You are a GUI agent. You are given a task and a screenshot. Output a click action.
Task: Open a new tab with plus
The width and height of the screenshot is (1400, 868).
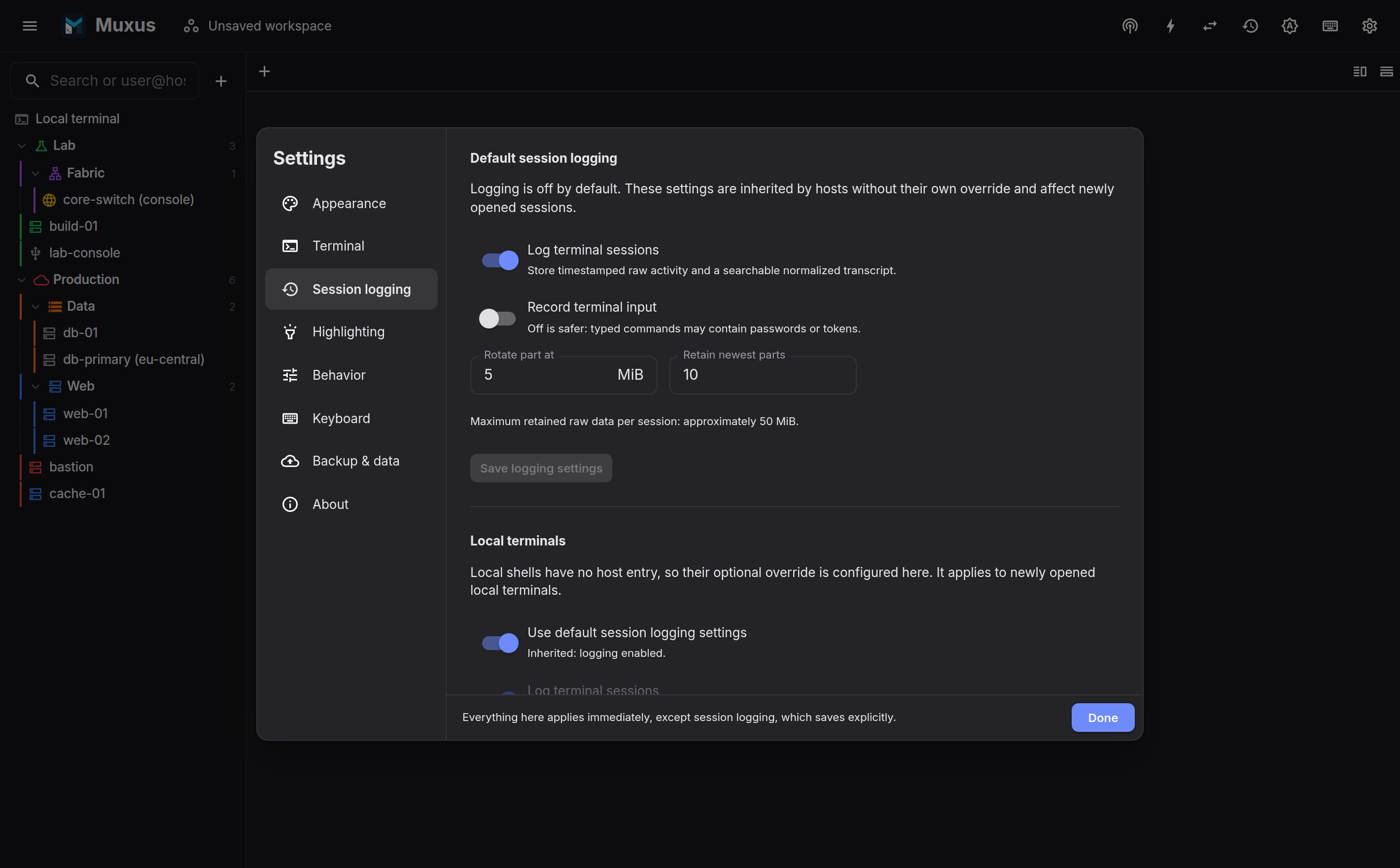[x=265, y=71]
